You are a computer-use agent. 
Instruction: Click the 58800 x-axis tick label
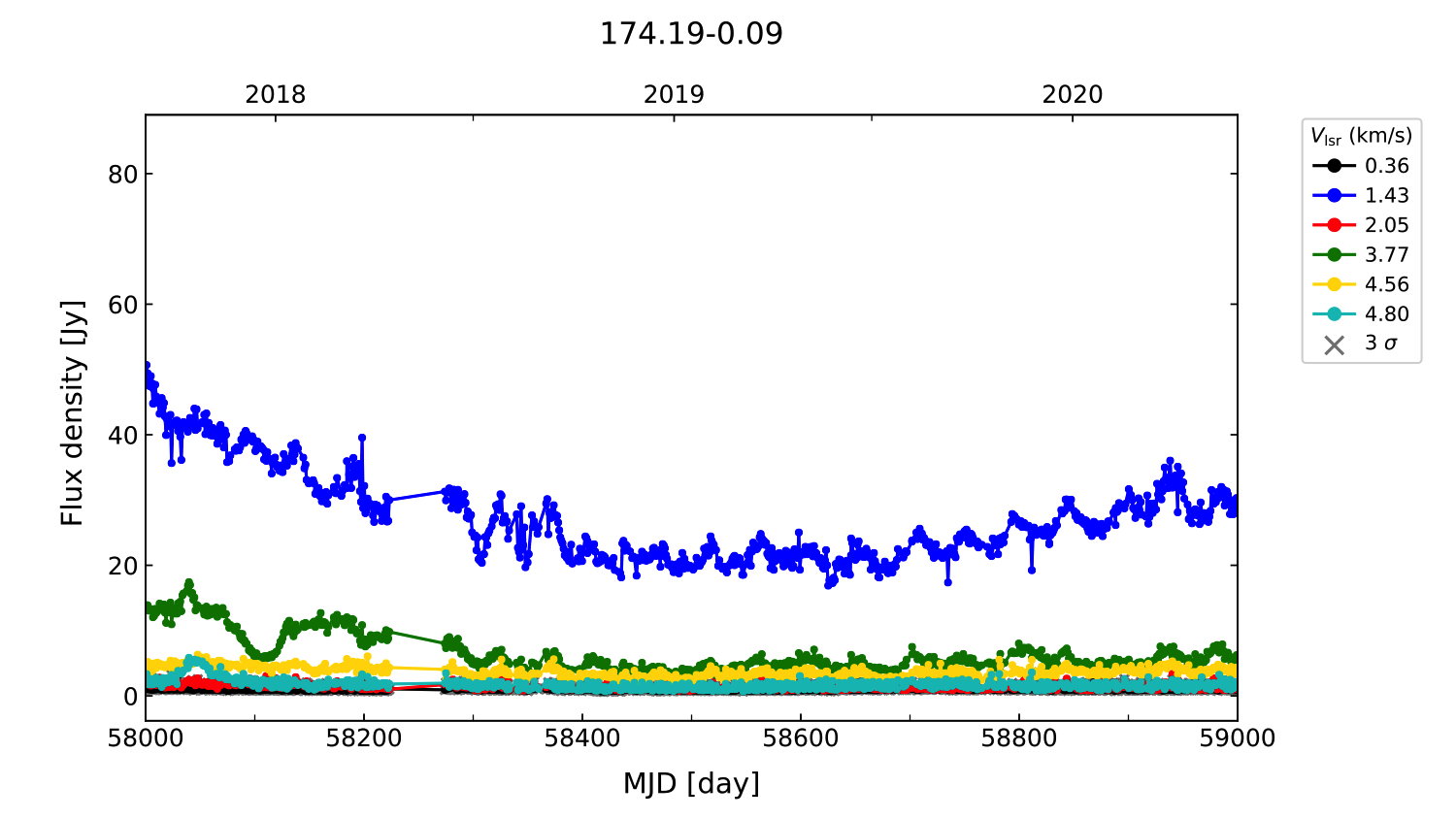point(1019,738)
